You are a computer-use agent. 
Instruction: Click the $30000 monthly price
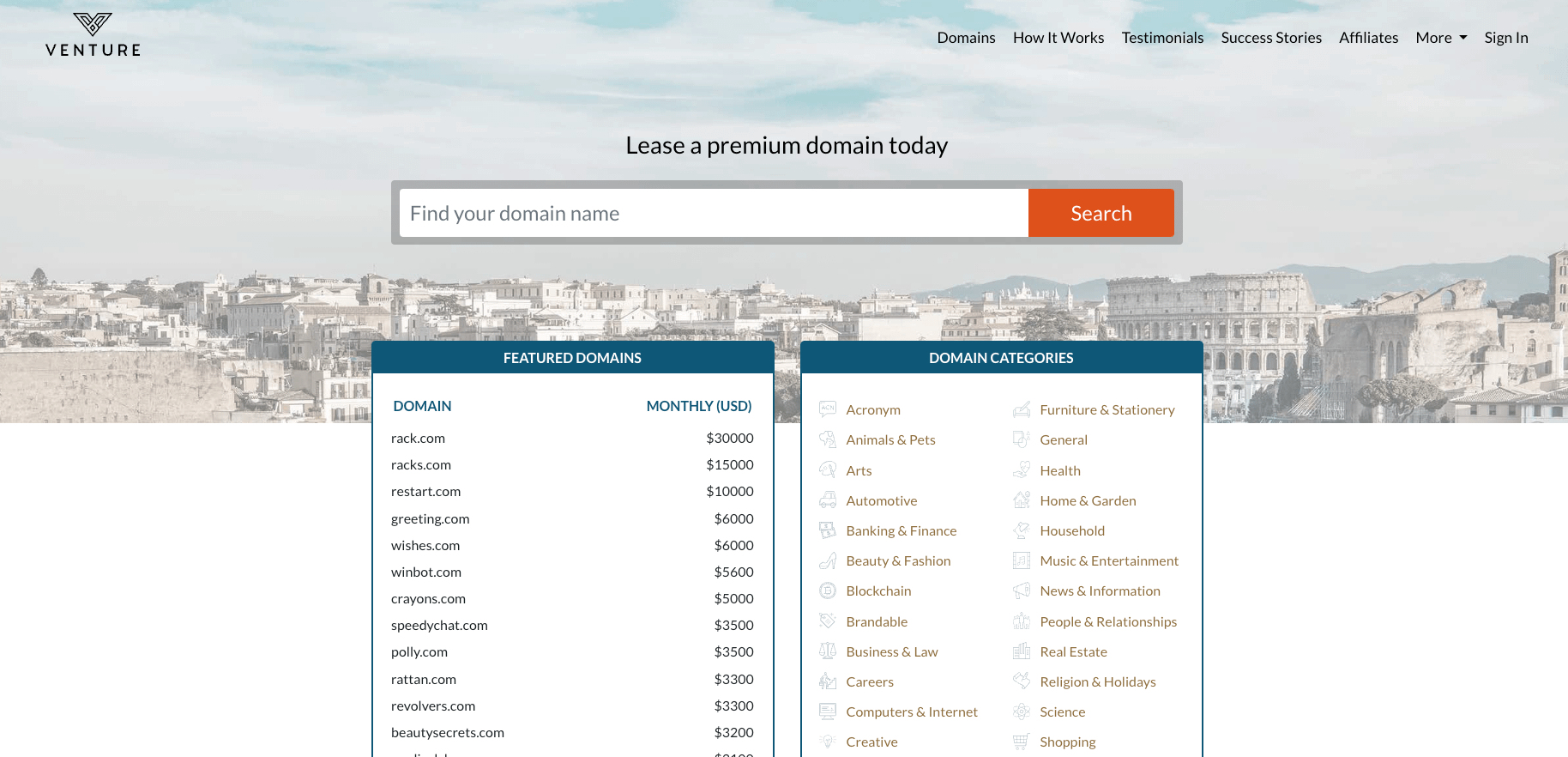coord(730,438)
